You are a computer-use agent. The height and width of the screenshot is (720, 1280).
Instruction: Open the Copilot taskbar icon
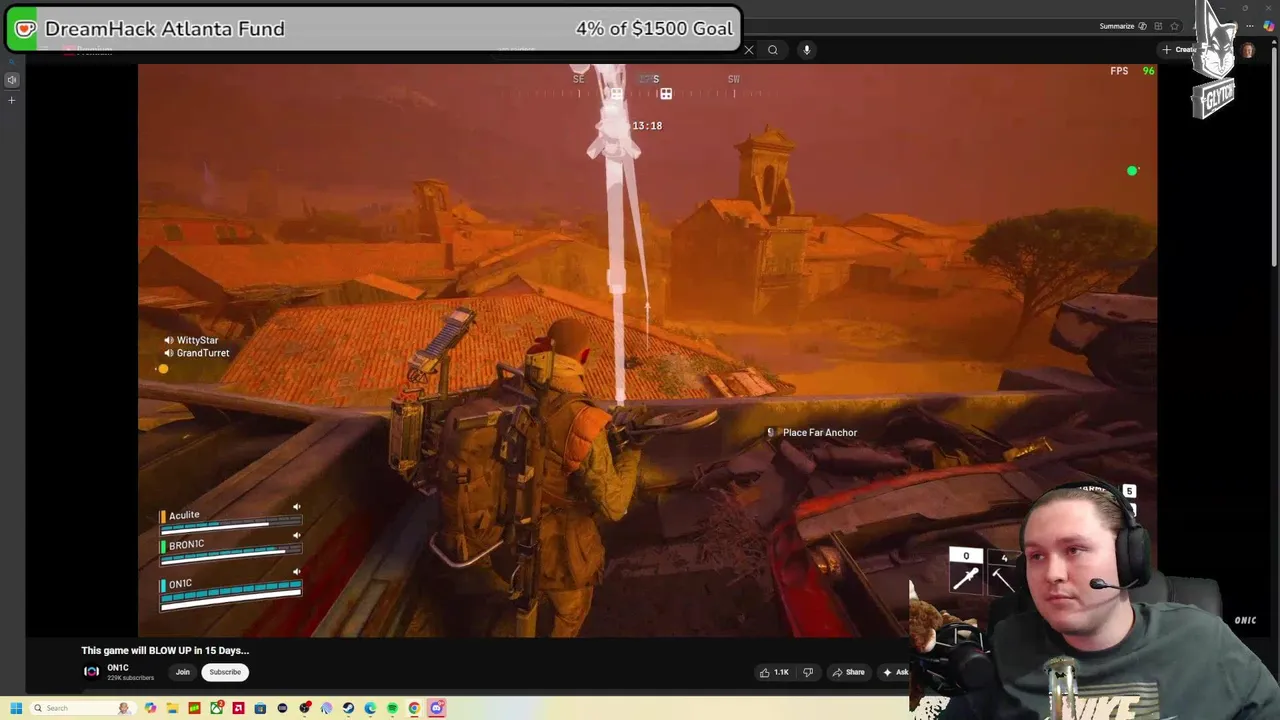click(150, 708)
